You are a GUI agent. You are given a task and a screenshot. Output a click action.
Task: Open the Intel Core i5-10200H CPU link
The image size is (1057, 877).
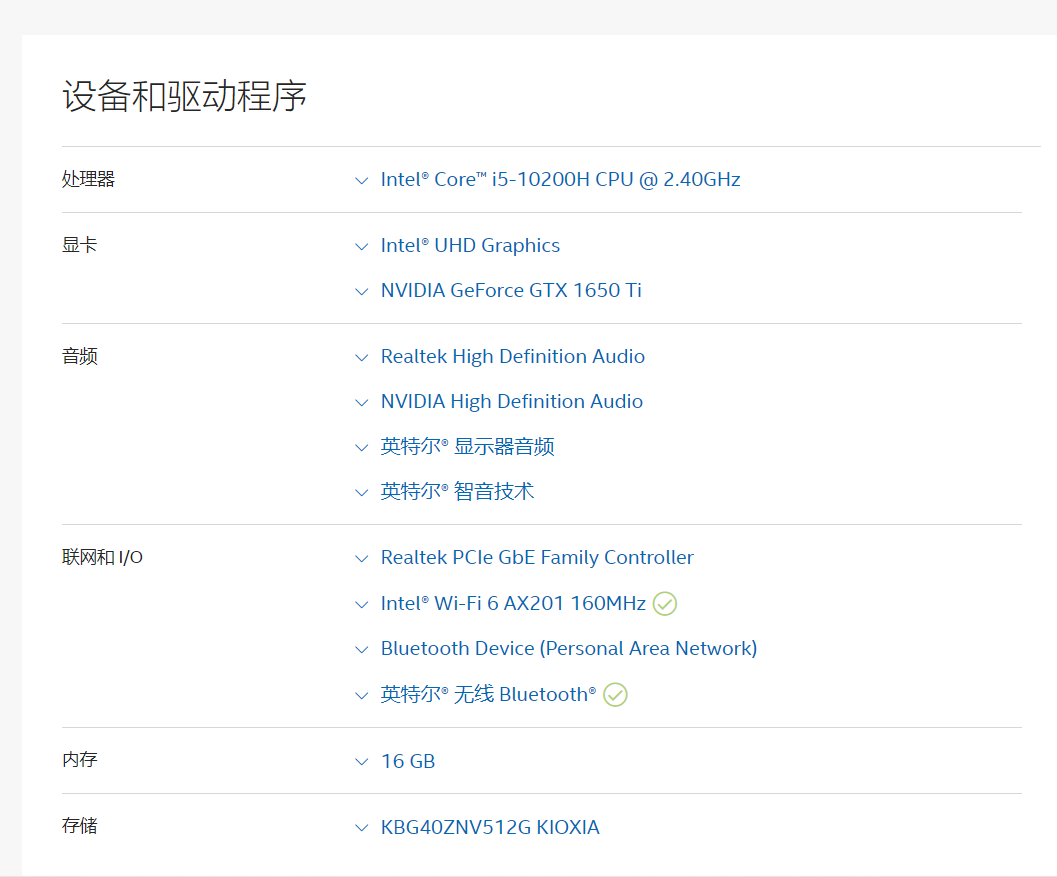point(560,179)
